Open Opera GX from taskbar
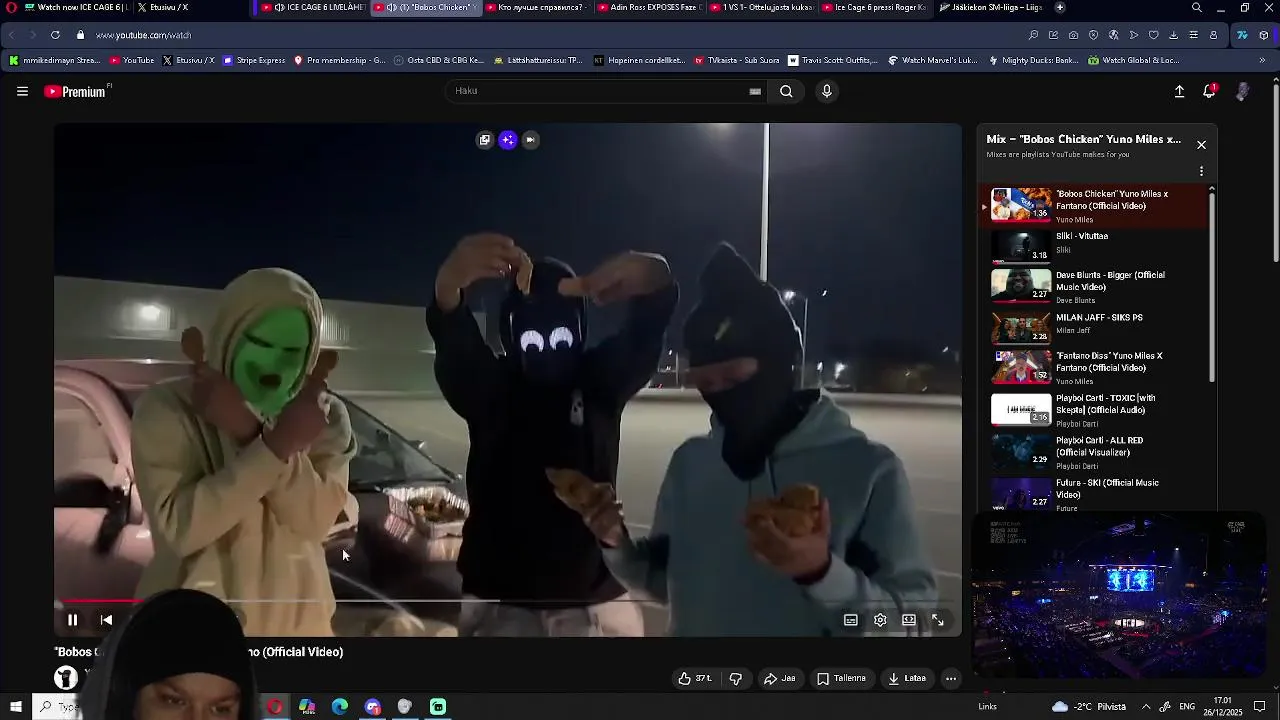1280x720 pixels. pos(274,707)
